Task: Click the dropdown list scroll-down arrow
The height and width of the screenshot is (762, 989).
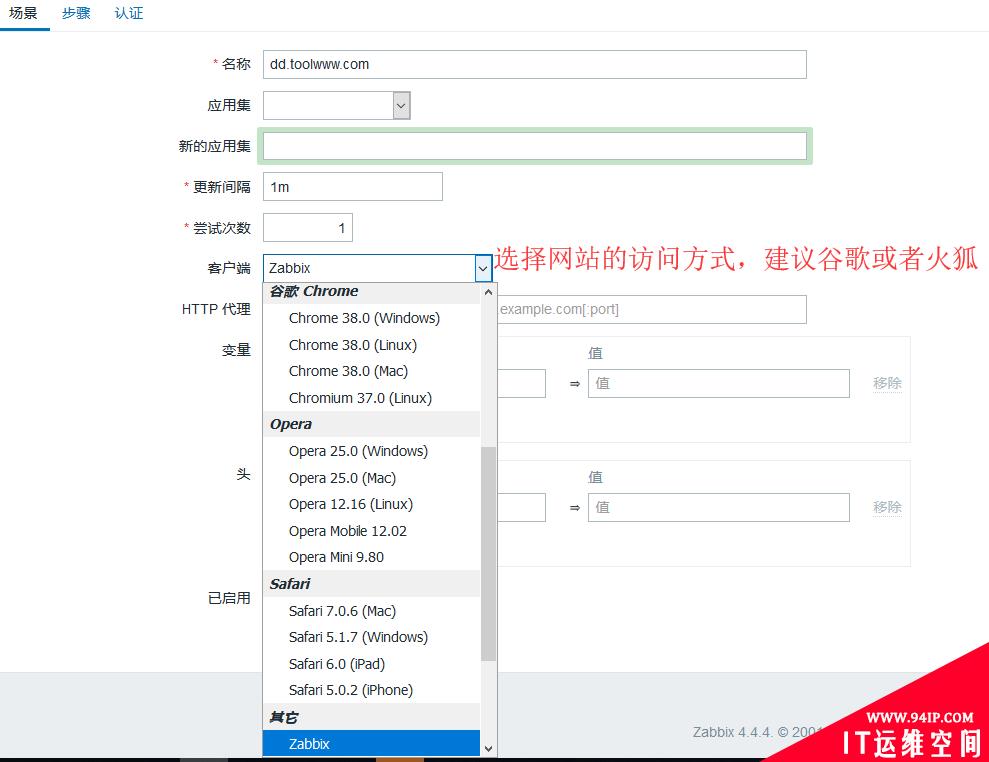Action: coord(488,749)
